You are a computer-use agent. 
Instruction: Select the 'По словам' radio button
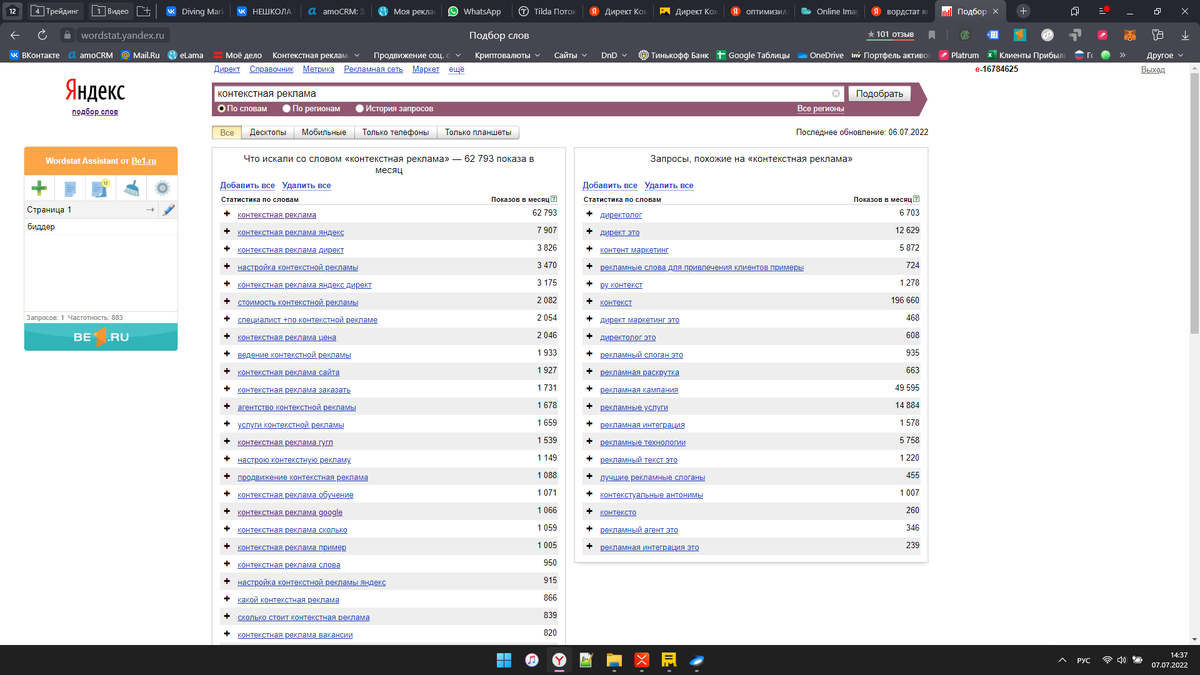222,108
